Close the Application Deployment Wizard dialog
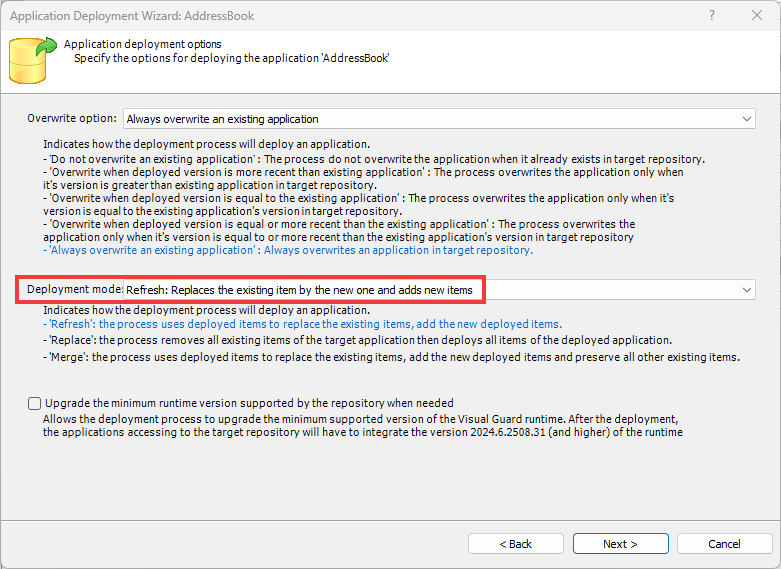 tap(757, 15)
